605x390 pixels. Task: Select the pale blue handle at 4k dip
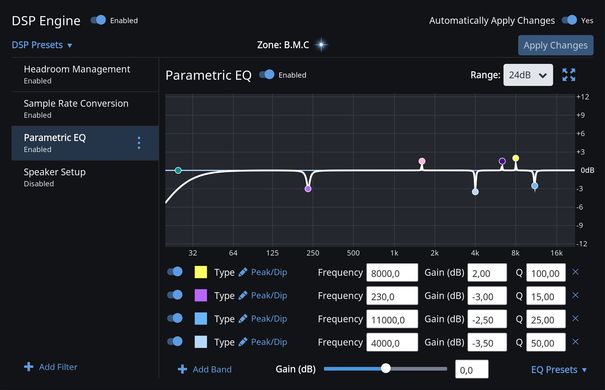tap(475, 192)
